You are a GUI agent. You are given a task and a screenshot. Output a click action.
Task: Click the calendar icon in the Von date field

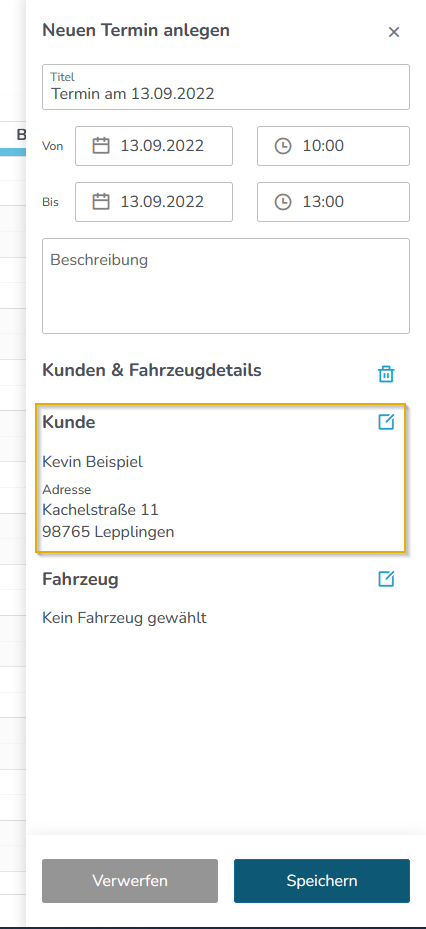[x=101, y=146]
